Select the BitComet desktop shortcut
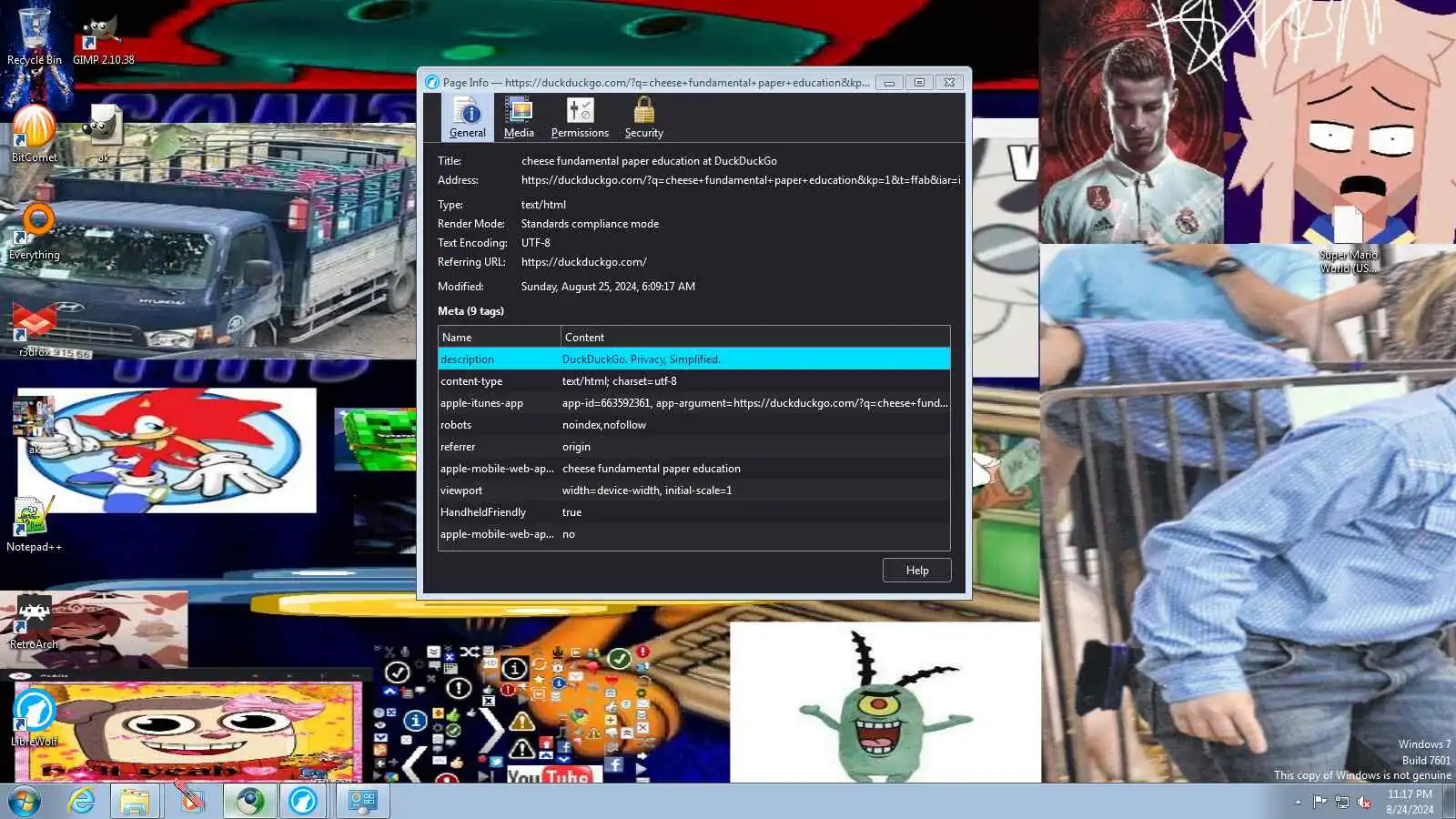Image resolution: width=1456 pixels, height=819 pixels. [35, 133]
